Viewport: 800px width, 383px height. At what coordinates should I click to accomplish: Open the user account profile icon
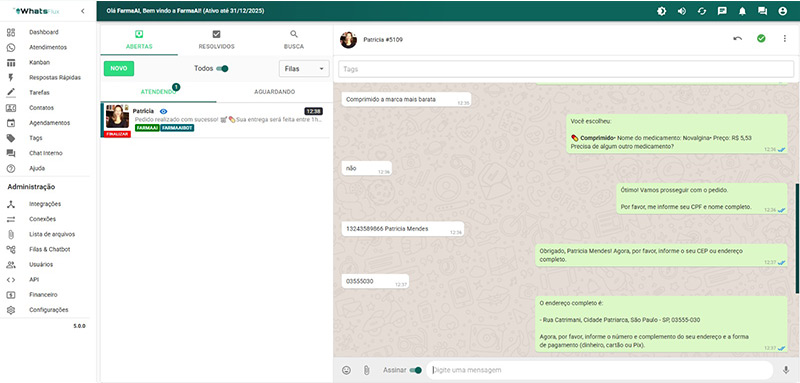[x=783, y=11]
